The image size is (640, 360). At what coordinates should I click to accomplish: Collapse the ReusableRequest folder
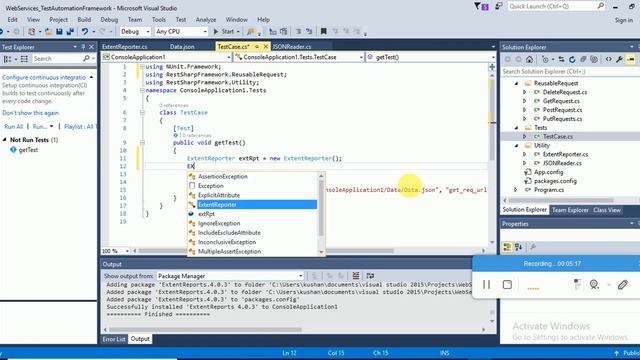[517, 83]
